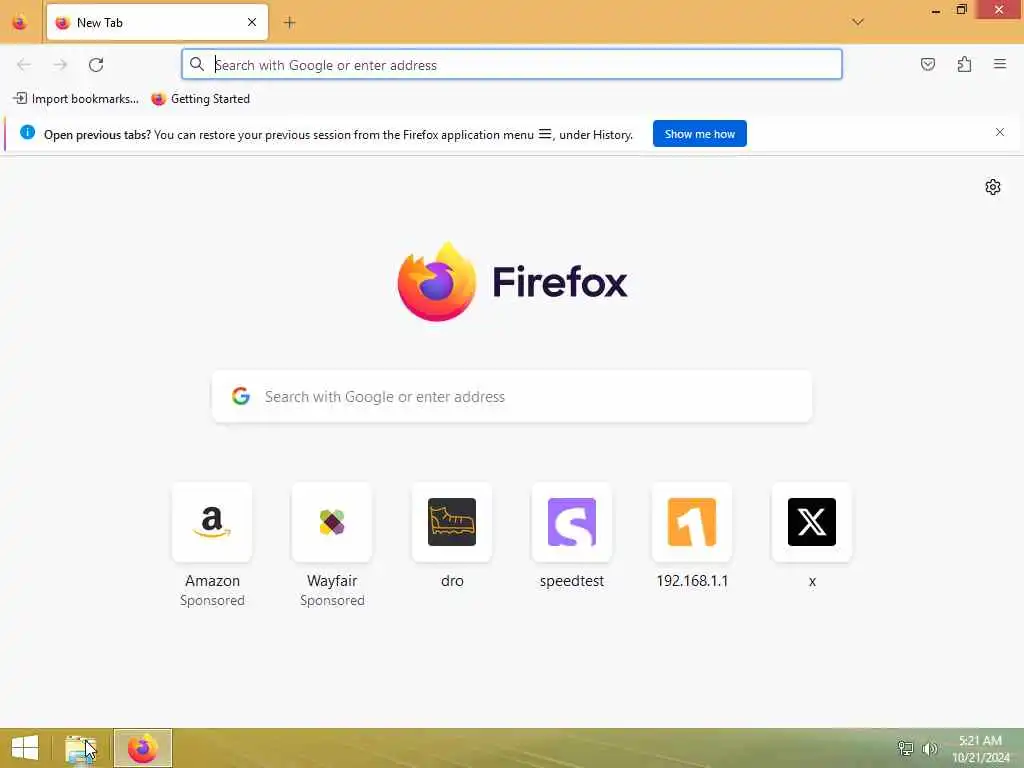Image resolution: width=1024 pixels, height=768 pixels.
Task: Open the 192.168.1.1 shortcut tile
Action: tap(692, 522)
